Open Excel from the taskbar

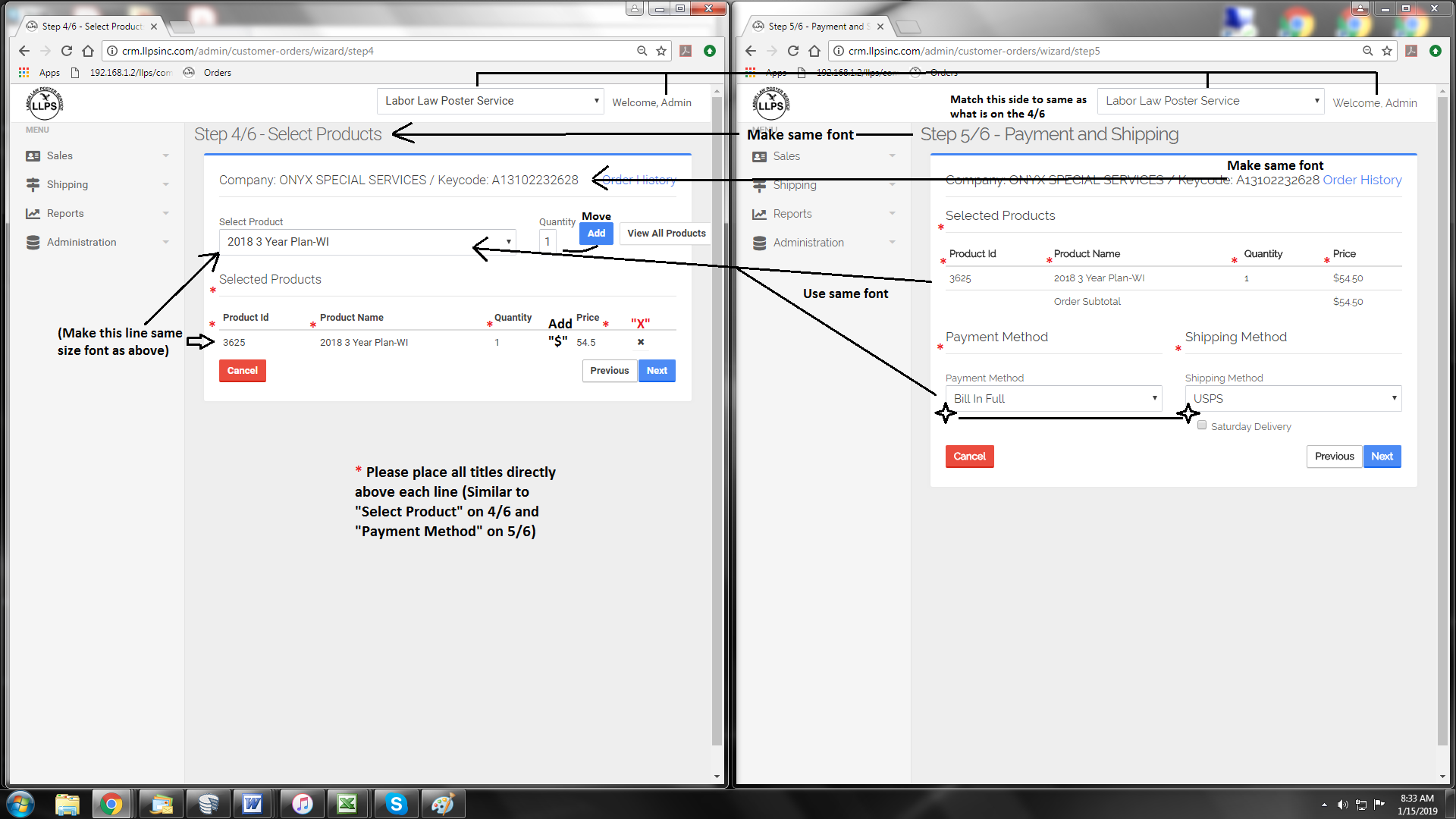tap(347, 804)
